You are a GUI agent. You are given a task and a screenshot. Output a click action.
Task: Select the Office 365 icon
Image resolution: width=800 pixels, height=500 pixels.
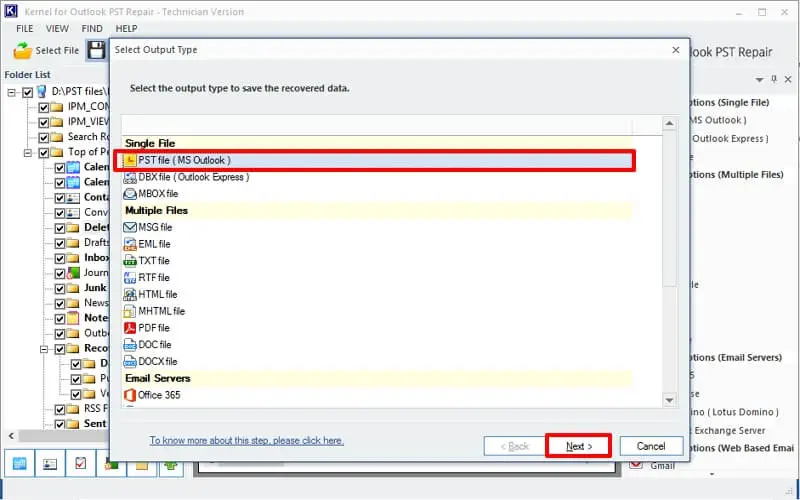130,395
